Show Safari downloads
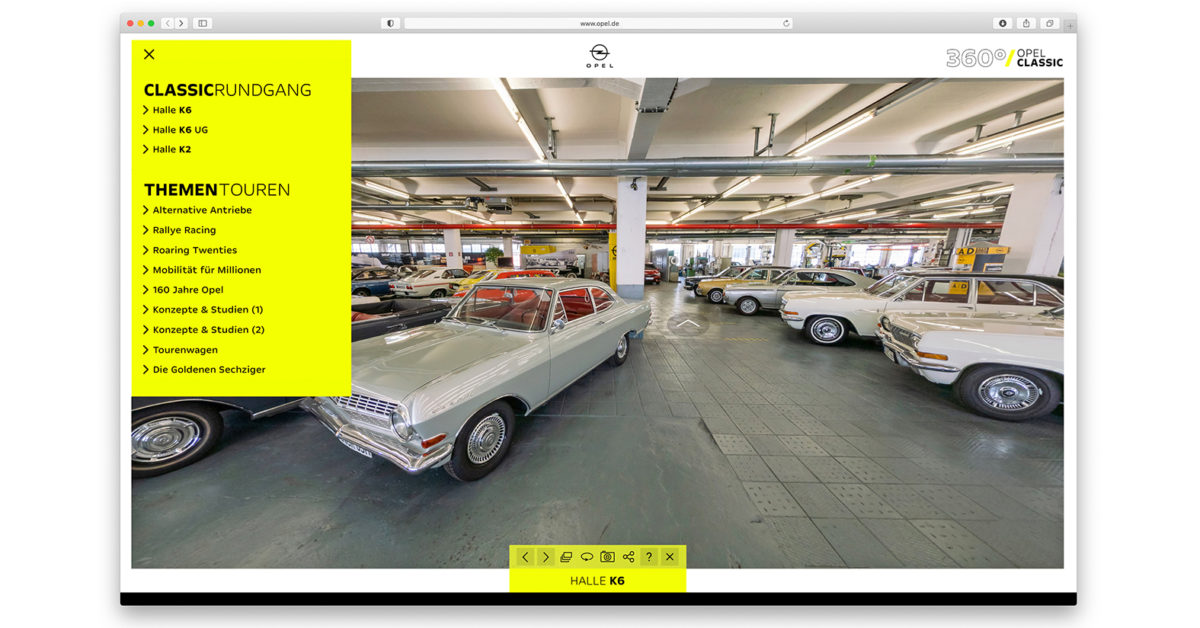Viewport: 1200px width, 628px height. pos(1003,23)
